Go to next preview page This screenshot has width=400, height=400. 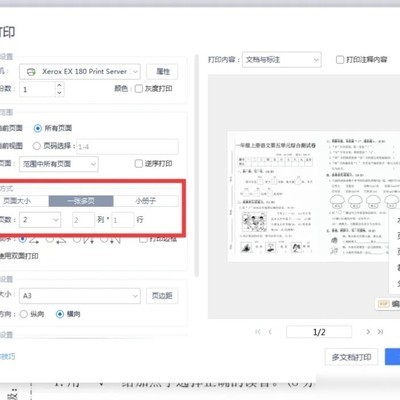pyautogui.click(x=368, y=332)
